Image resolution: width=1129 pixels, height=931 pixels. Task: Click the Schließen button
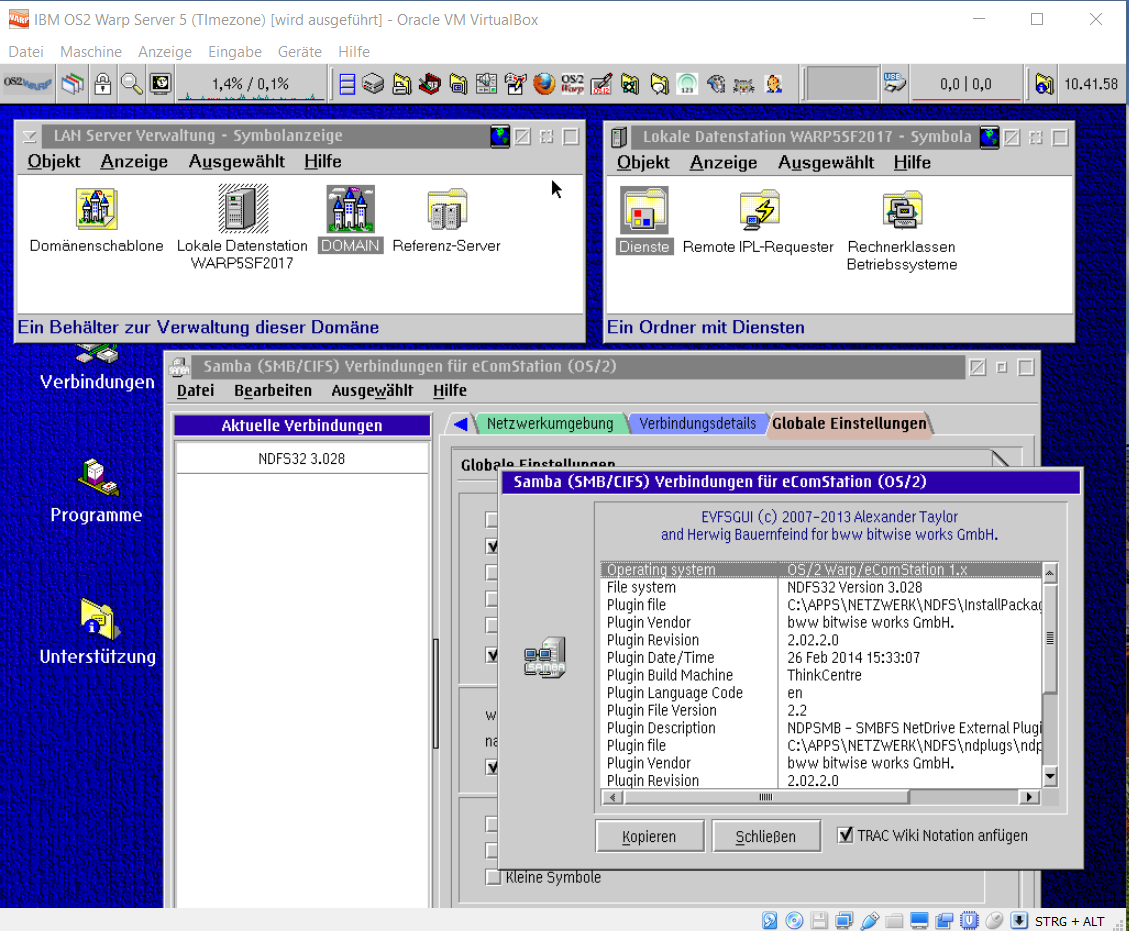[x=765, y=837]
